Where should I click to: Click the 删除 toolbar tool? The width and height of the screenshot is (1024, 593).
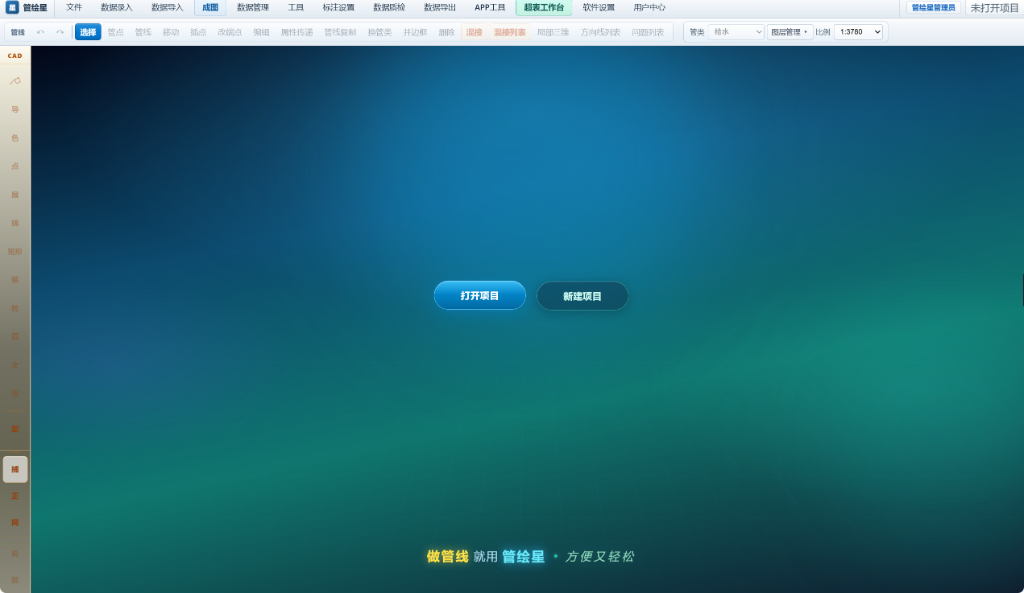point(447,32)
